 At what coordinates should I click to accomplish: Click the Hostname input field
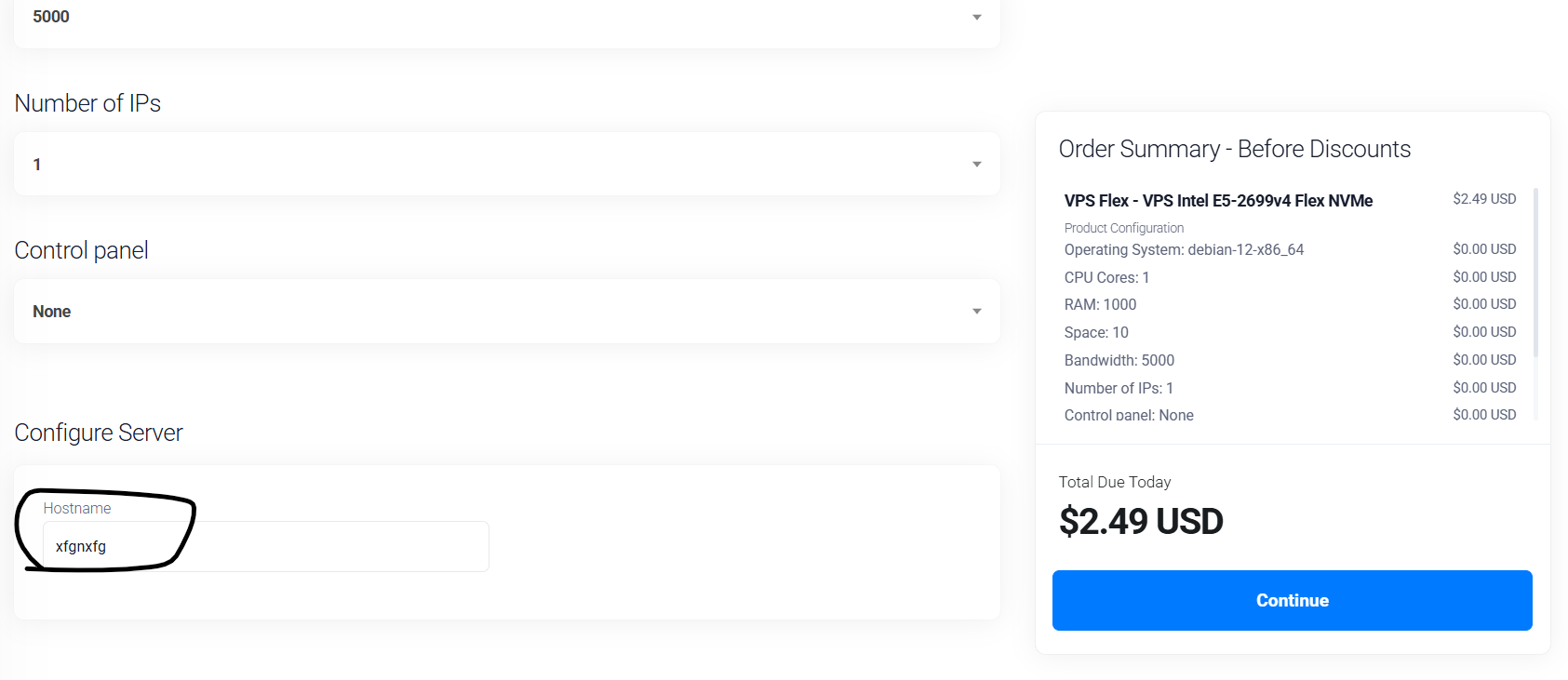(x=265, y=547)
